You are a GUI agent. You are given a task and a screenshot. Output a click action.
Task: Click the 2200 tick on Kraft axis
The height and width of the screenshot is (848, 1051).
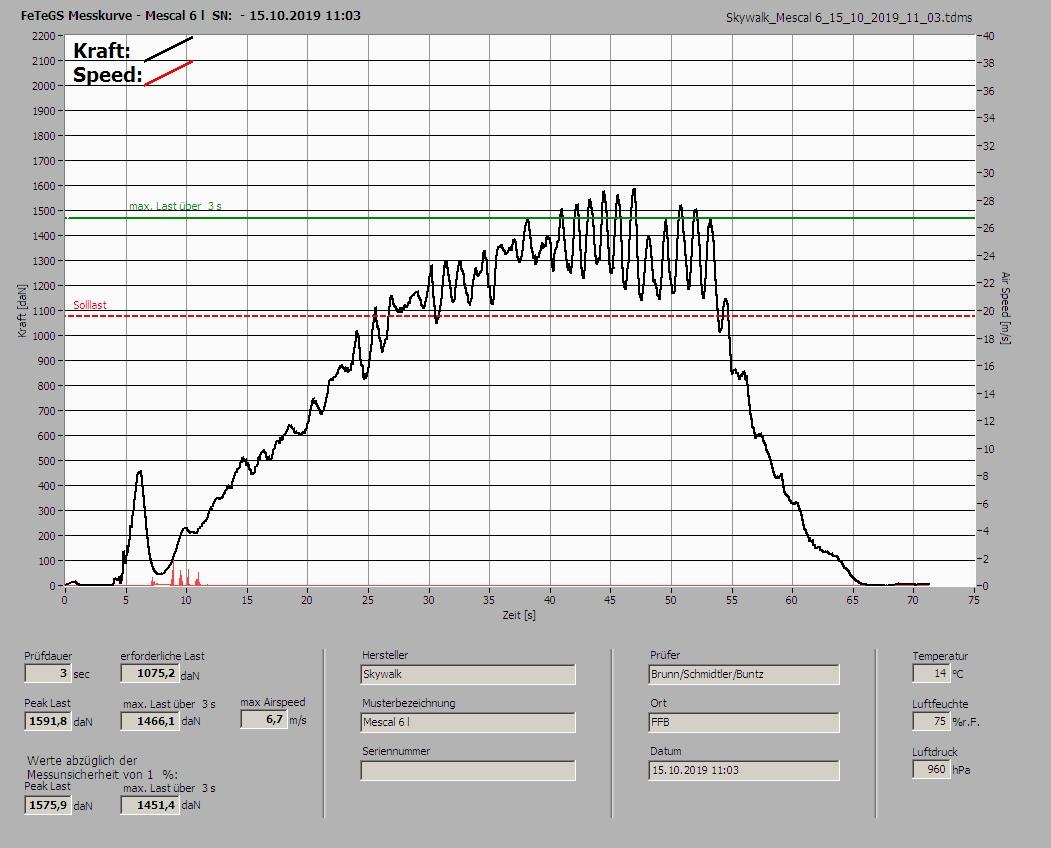click(44, 36)
